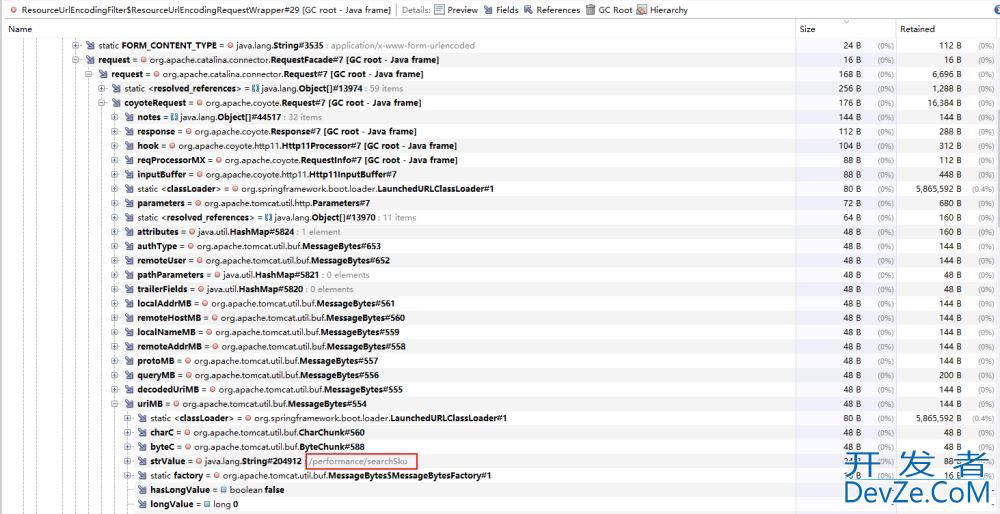Collapse the connector.Request#7 request node
1000x514 pixels.
(89, 74)
